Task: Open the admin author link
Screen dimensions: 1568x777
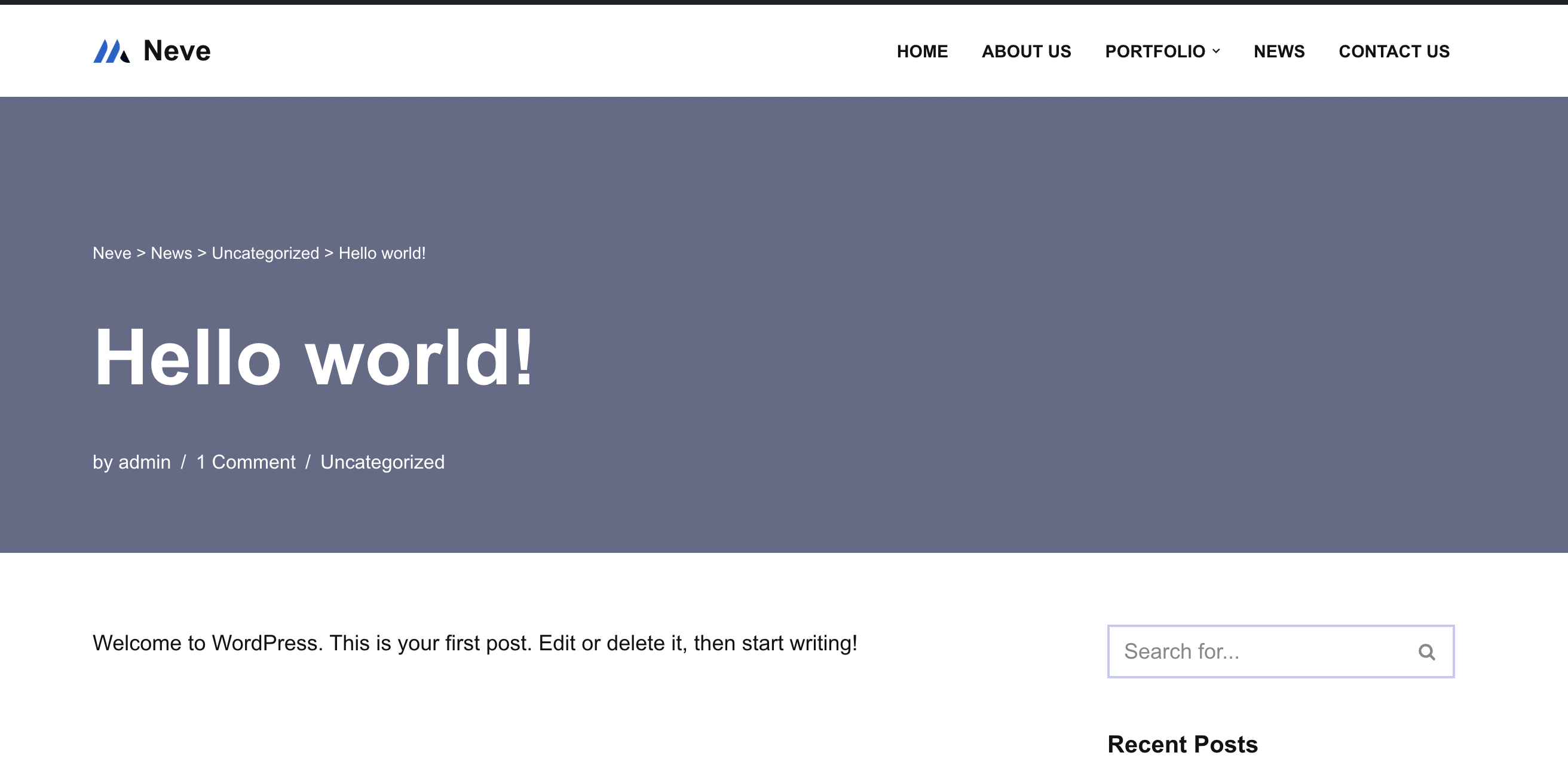Action: click(144, 462)
